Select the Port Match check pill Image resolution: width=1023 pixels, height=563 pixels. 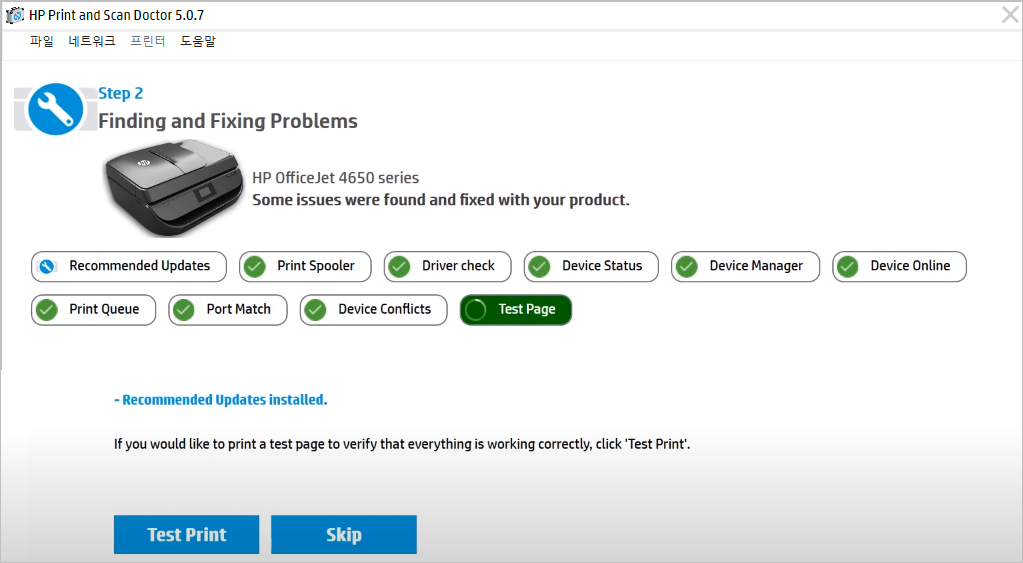(x=228, y=310)
